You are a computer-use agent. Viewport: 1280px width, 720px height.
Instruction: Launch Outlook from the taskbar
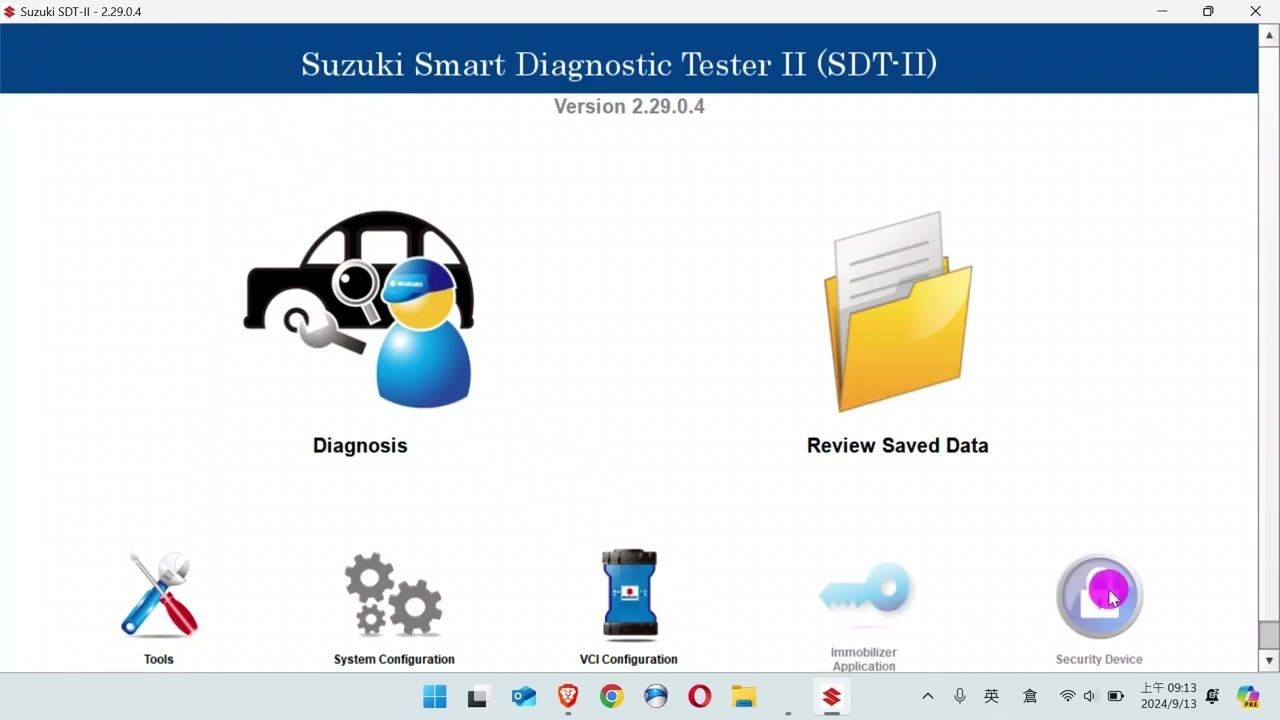pos(524,697)
